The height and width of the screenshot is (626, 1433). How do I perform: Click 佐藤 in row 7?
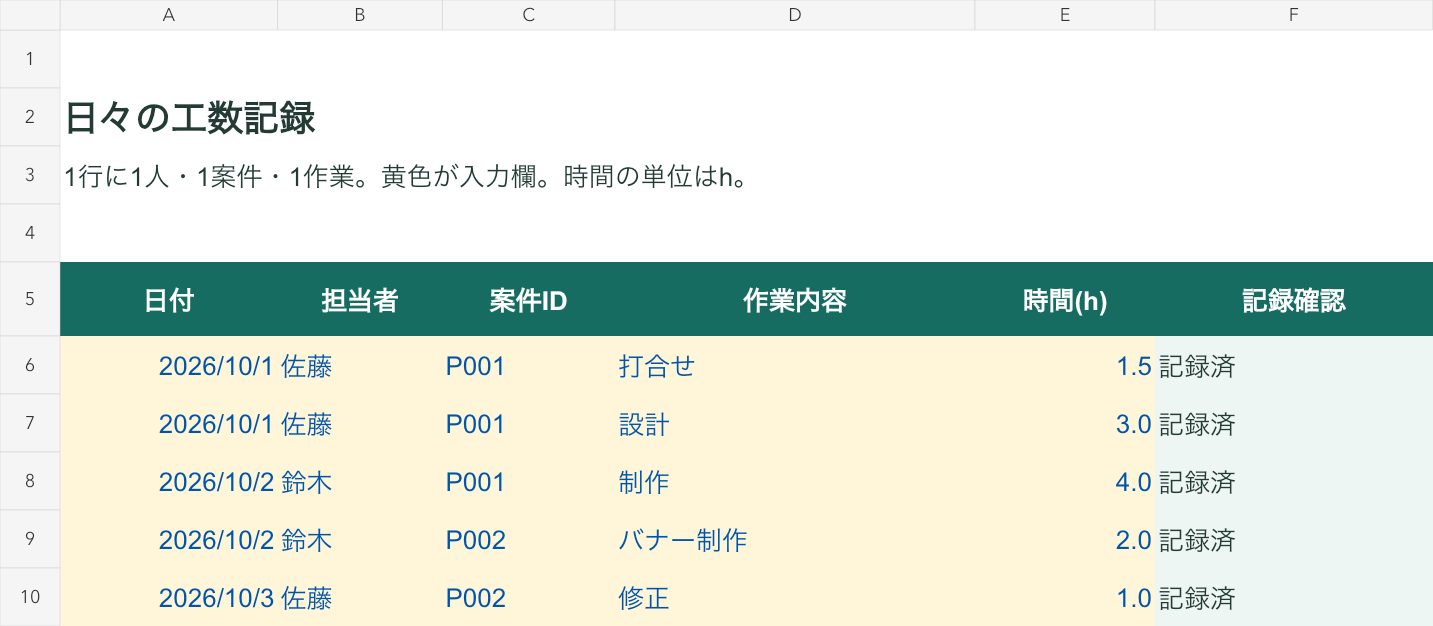[x=360, y=423]
